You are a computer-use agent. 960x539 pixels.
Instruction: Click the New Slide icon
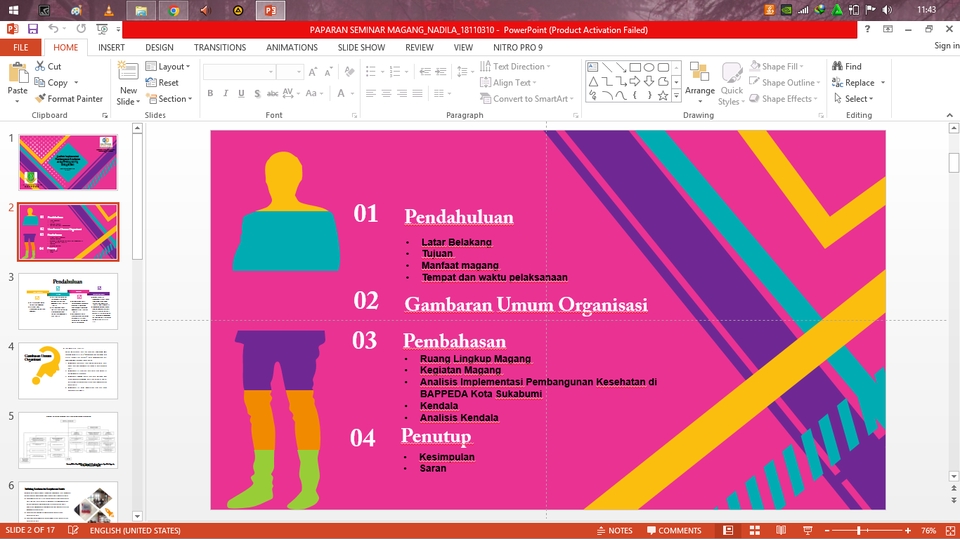pos(128,72)
